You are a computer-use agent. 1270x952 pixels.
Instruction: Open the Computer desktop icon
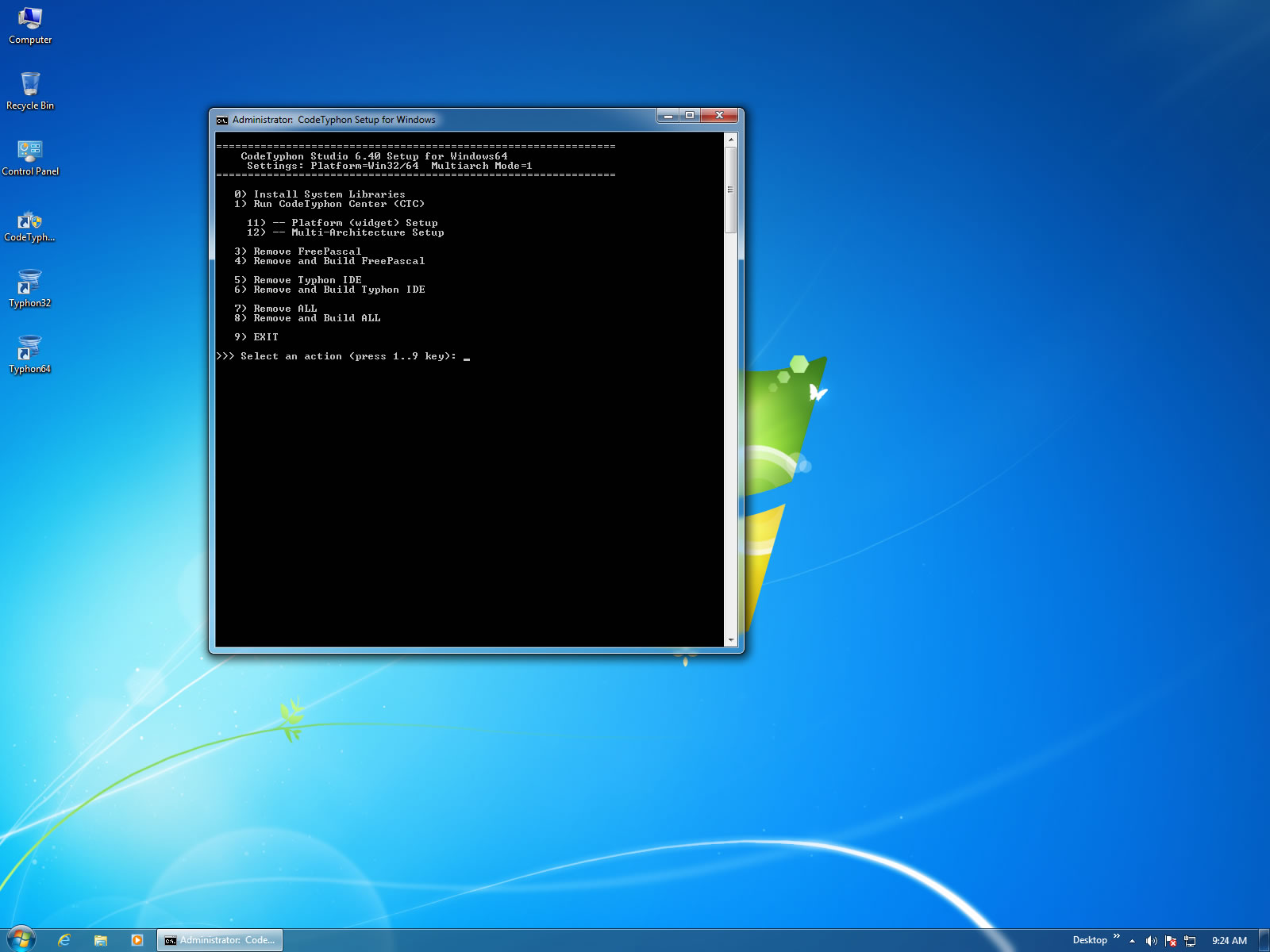pos(30,25)
